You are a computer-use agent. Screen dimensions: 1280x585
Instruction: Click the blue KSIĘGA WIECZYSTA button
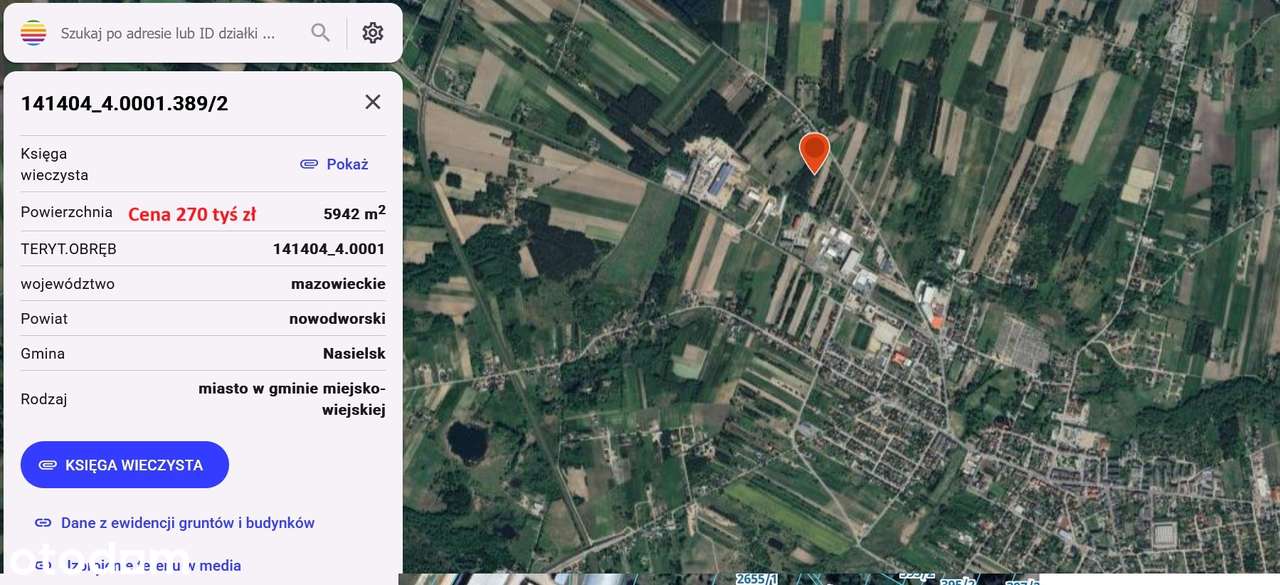click(125, 465)
